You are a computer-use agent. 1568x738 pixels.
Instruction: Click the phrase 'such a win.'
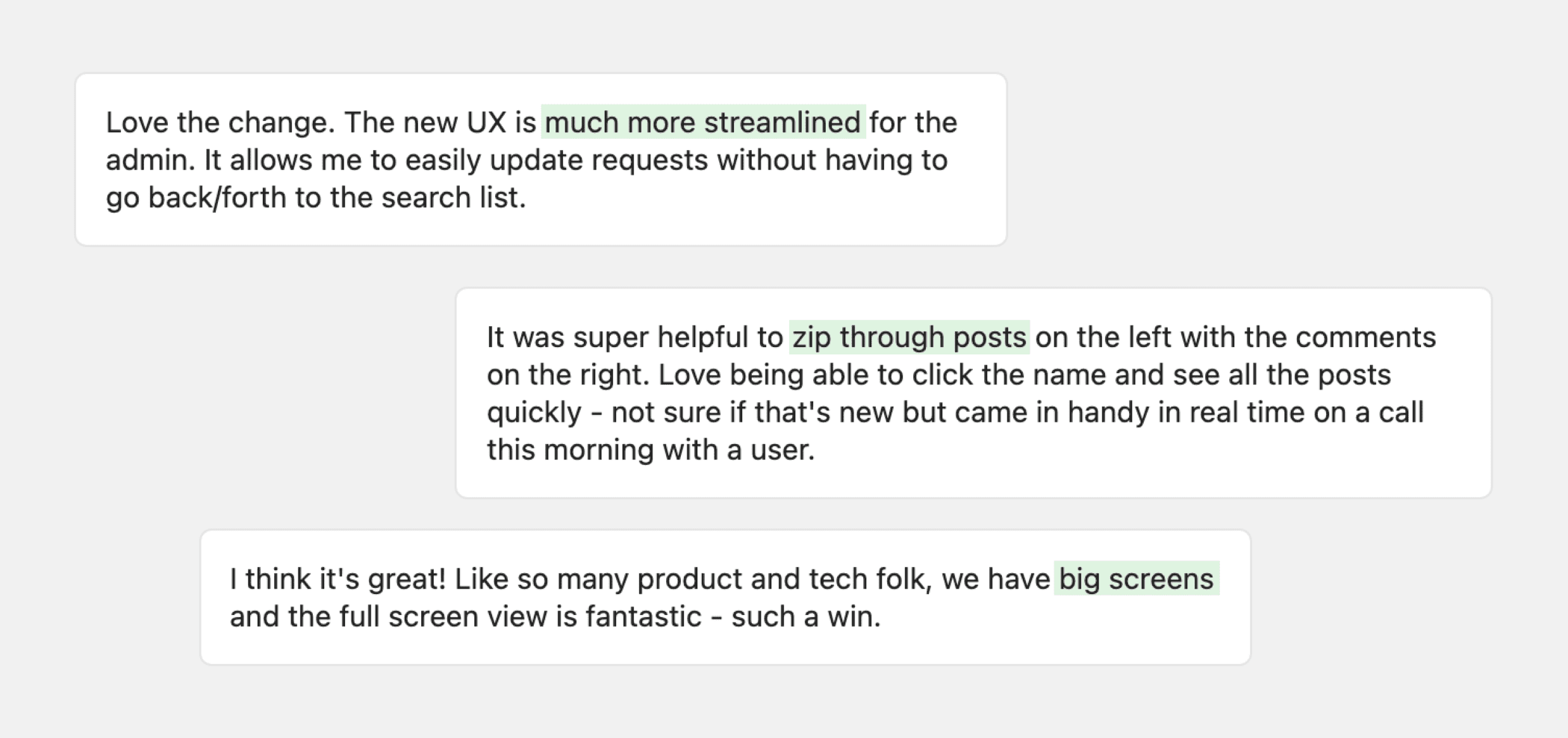click(806, 617)
